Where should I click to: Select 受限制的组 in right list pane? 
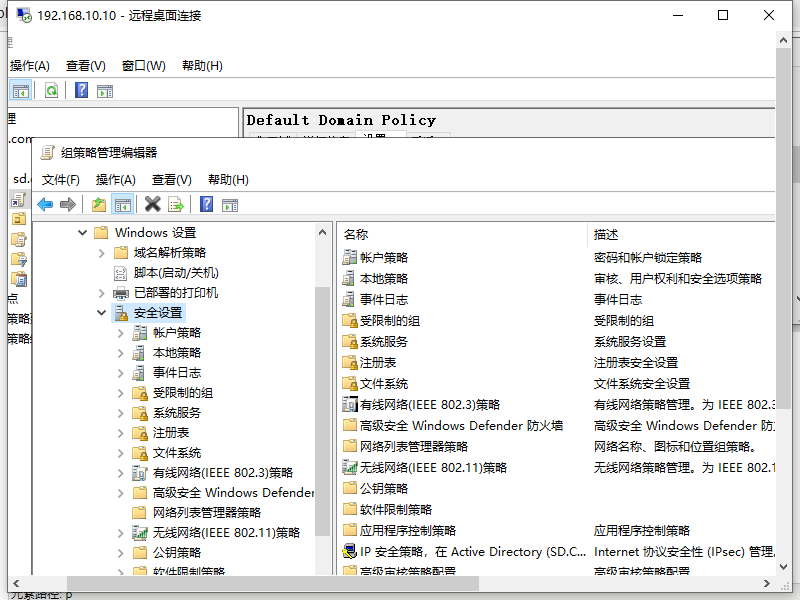coord(390,321)
